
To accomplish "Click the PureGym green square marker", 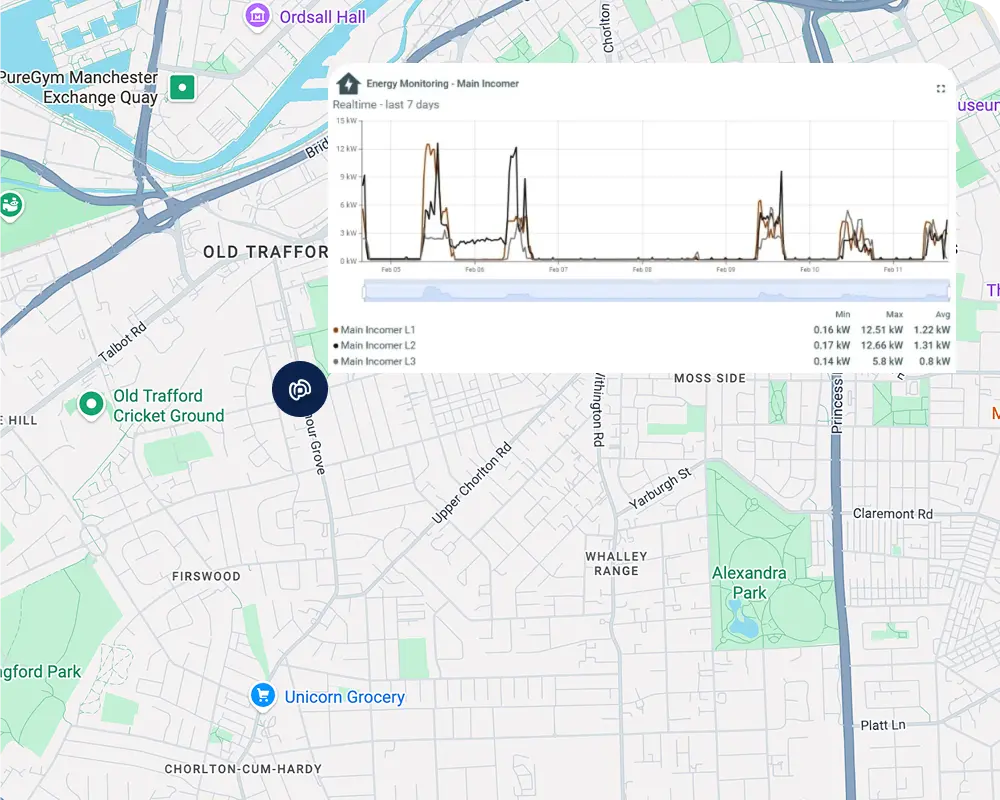I will point(182,88).
